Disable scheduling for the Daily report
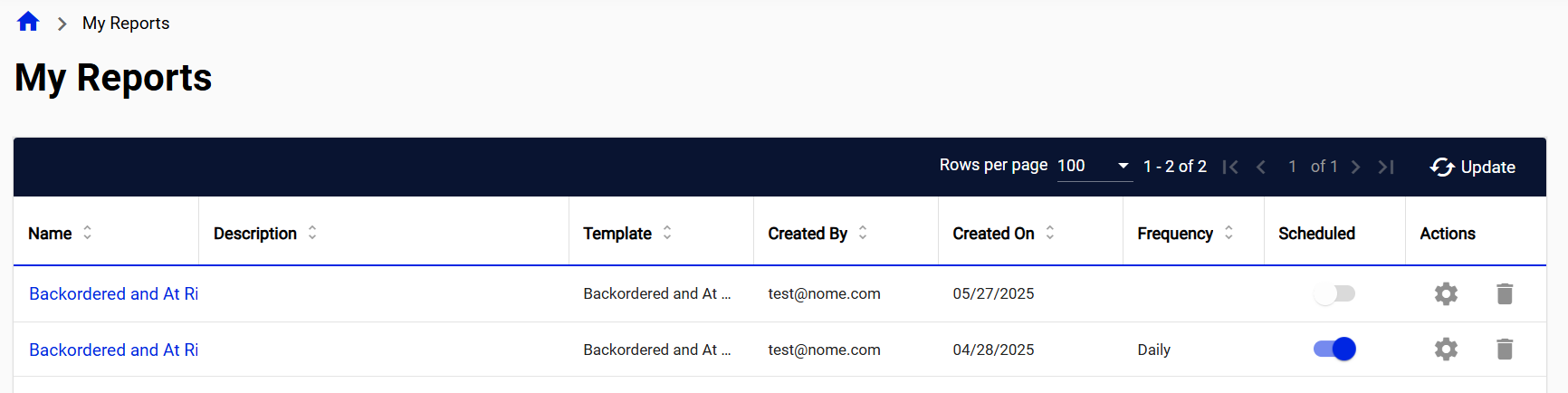The image size is (1568, 393). pyautogui.click(x=1334, y=350)
